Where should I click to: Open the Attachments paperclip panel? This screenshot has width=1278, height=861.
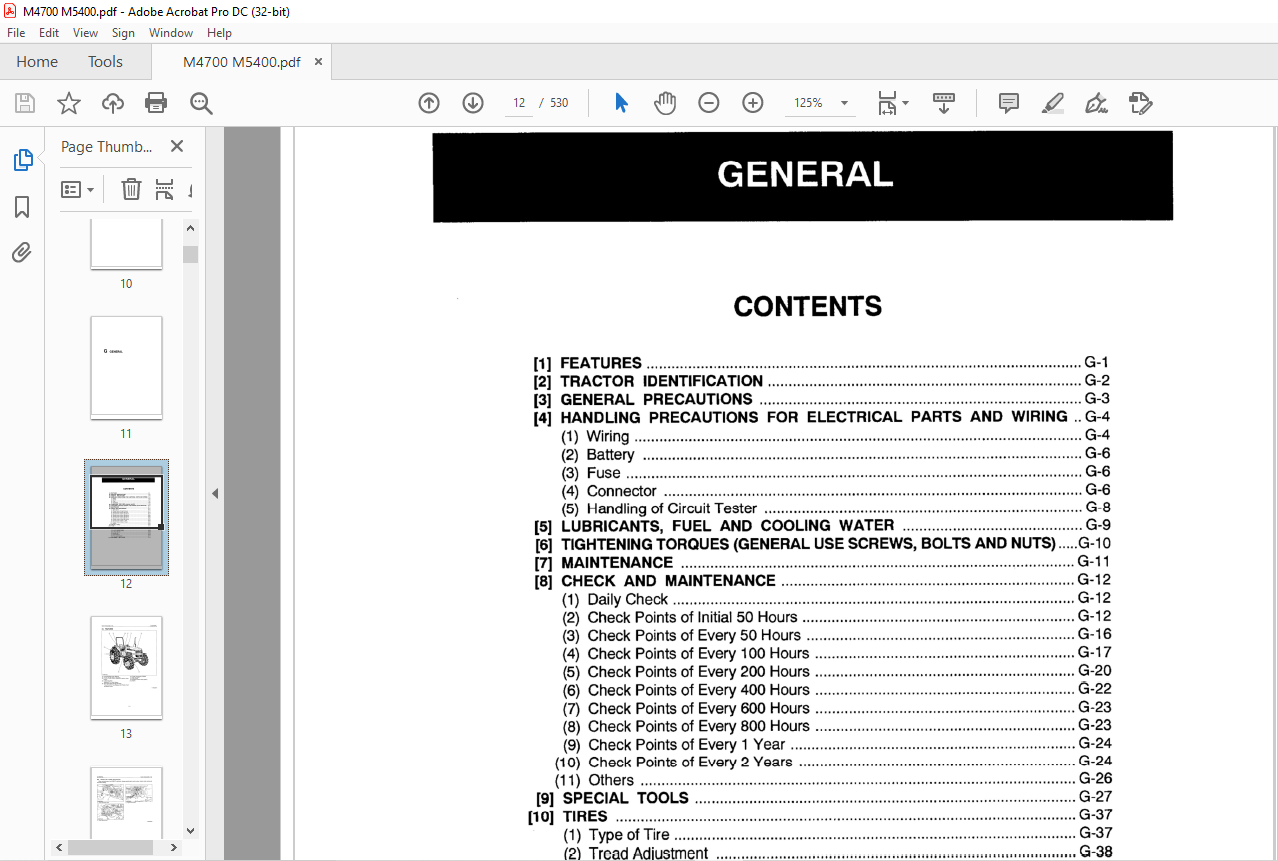(x=22, y=253)
